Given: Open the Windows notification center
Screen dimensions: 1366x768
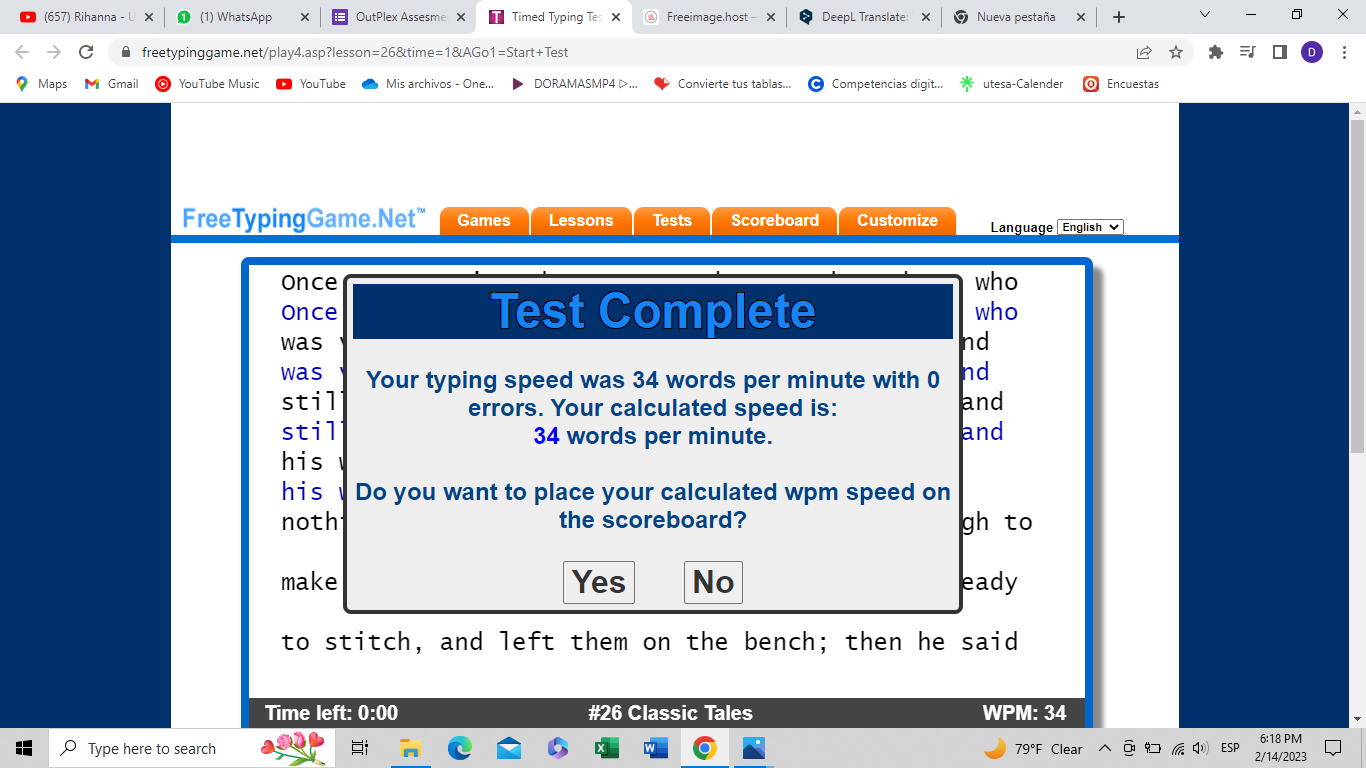Looking at the screenshot, I should pos(1332,748).
